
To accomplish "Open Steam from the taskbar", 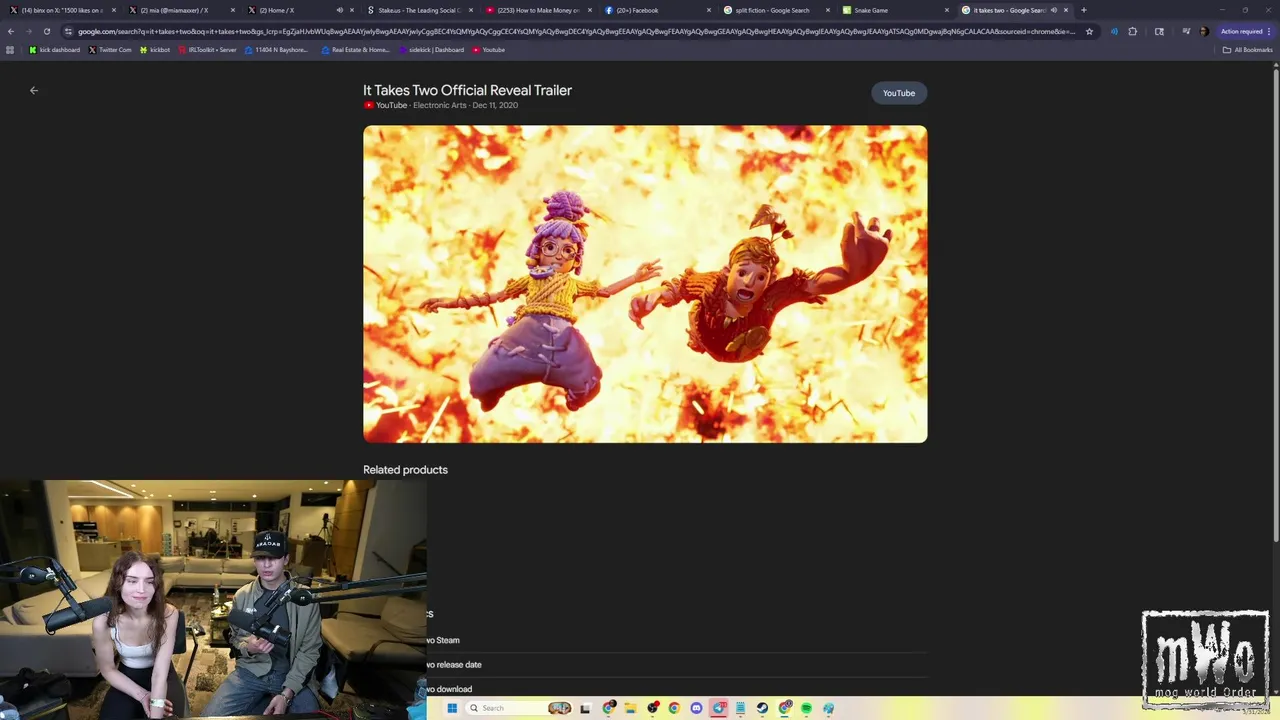I will click(762, 708).
